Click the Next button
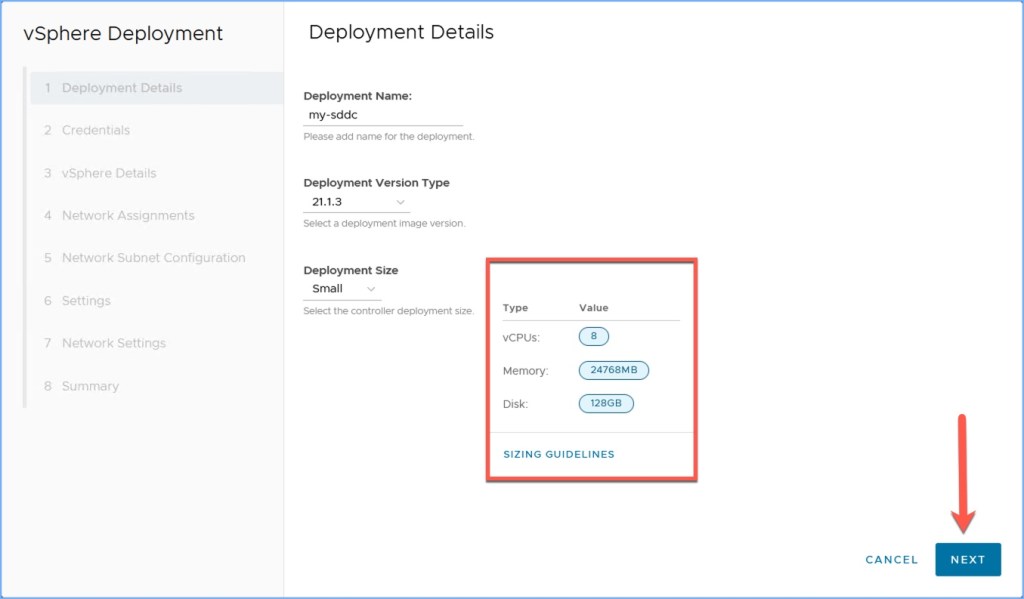 click(x=967, y=560)
